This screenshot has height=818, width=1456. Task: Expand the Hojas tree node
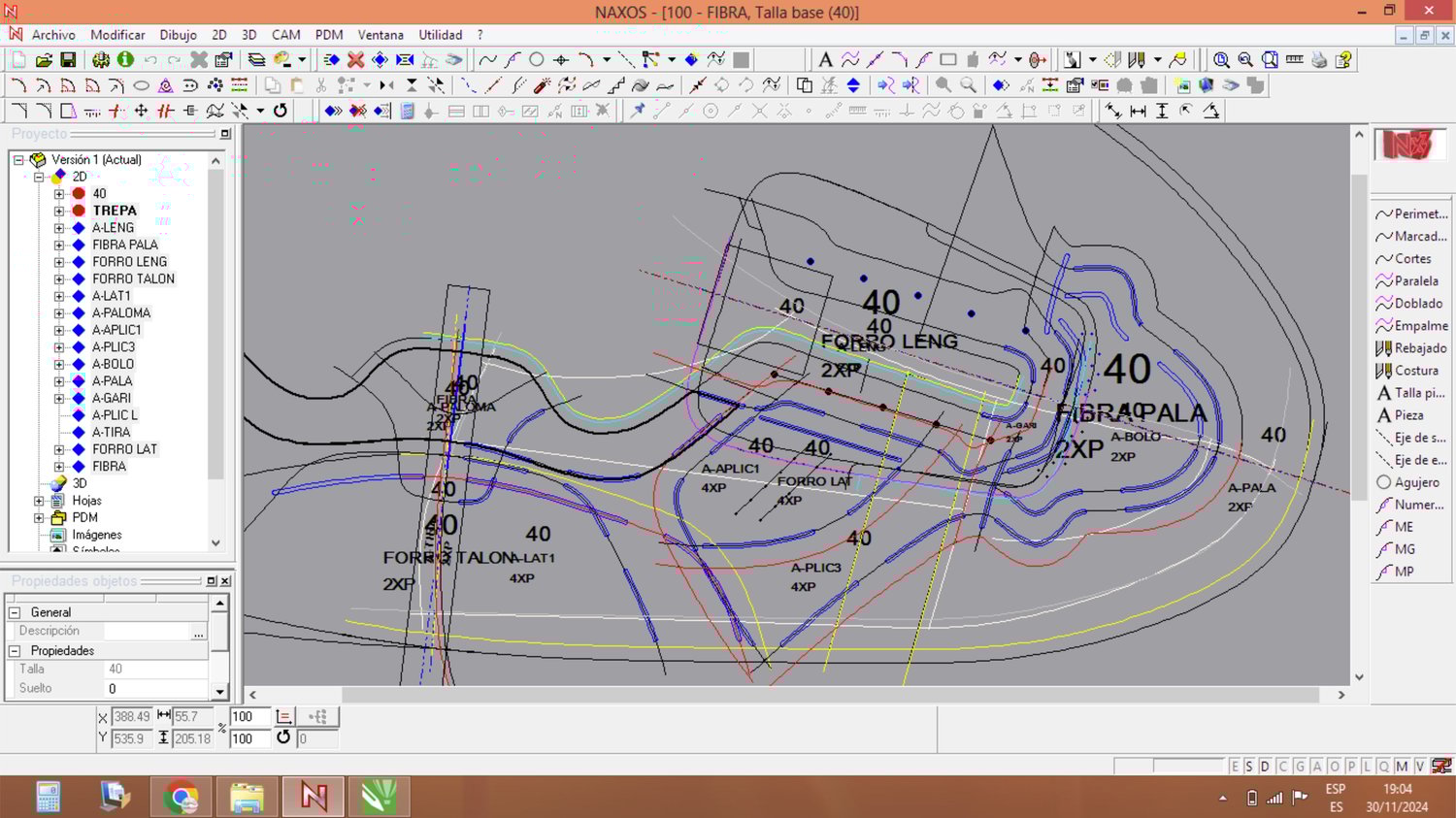click(x=39, y=501)
